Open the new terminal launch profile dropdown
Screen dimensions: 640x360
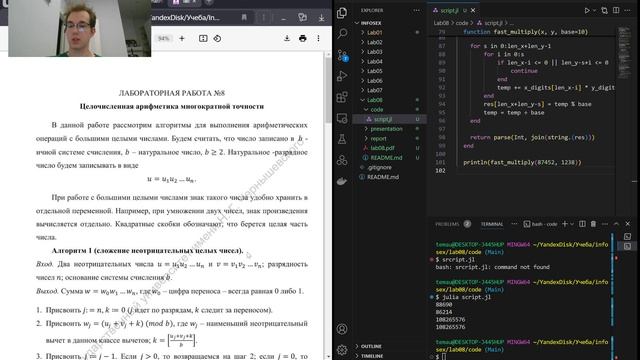(572, 224)
